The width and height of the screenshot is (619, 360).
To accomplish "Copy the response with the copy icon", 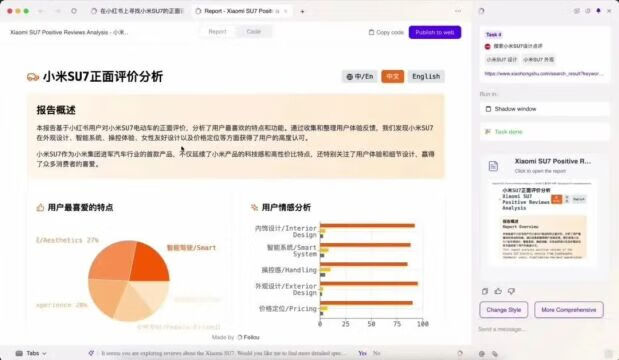I will point(485,291).
